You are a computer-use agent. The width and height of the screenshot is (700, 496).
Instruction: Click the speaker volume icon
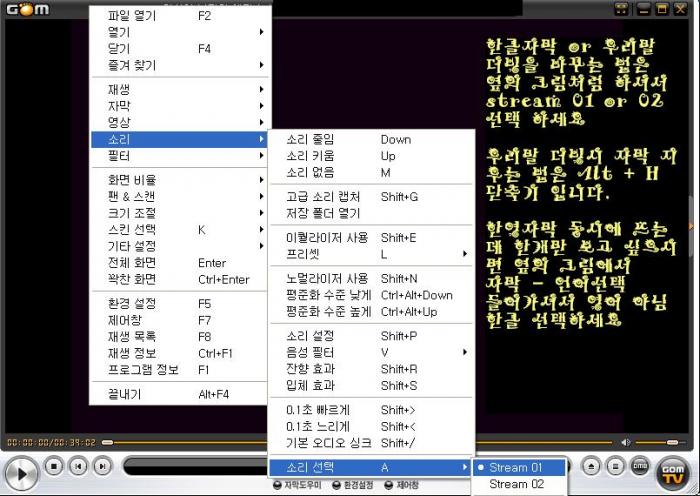[x=626, y=442]
